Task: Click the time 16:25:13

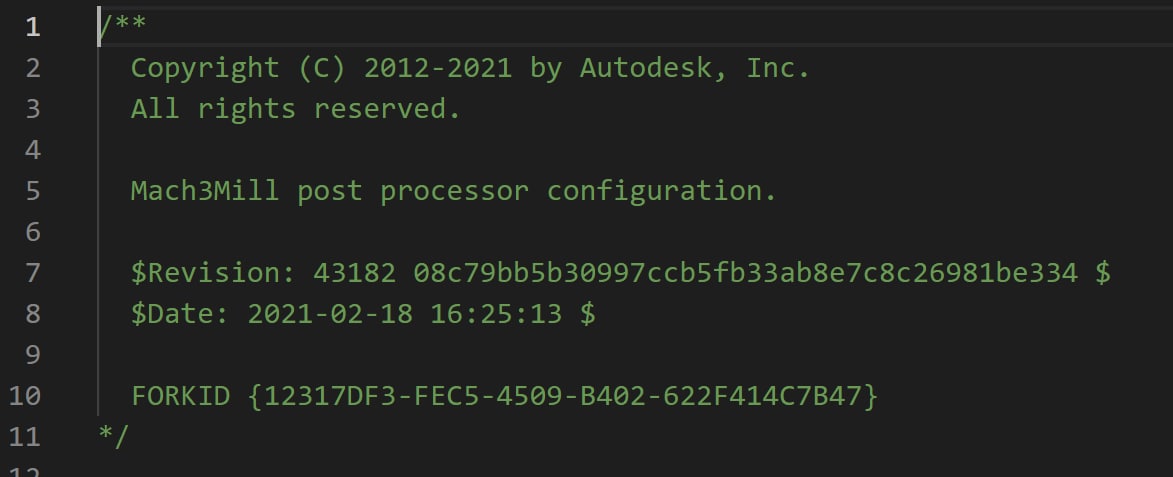Action: coord(496,314)
